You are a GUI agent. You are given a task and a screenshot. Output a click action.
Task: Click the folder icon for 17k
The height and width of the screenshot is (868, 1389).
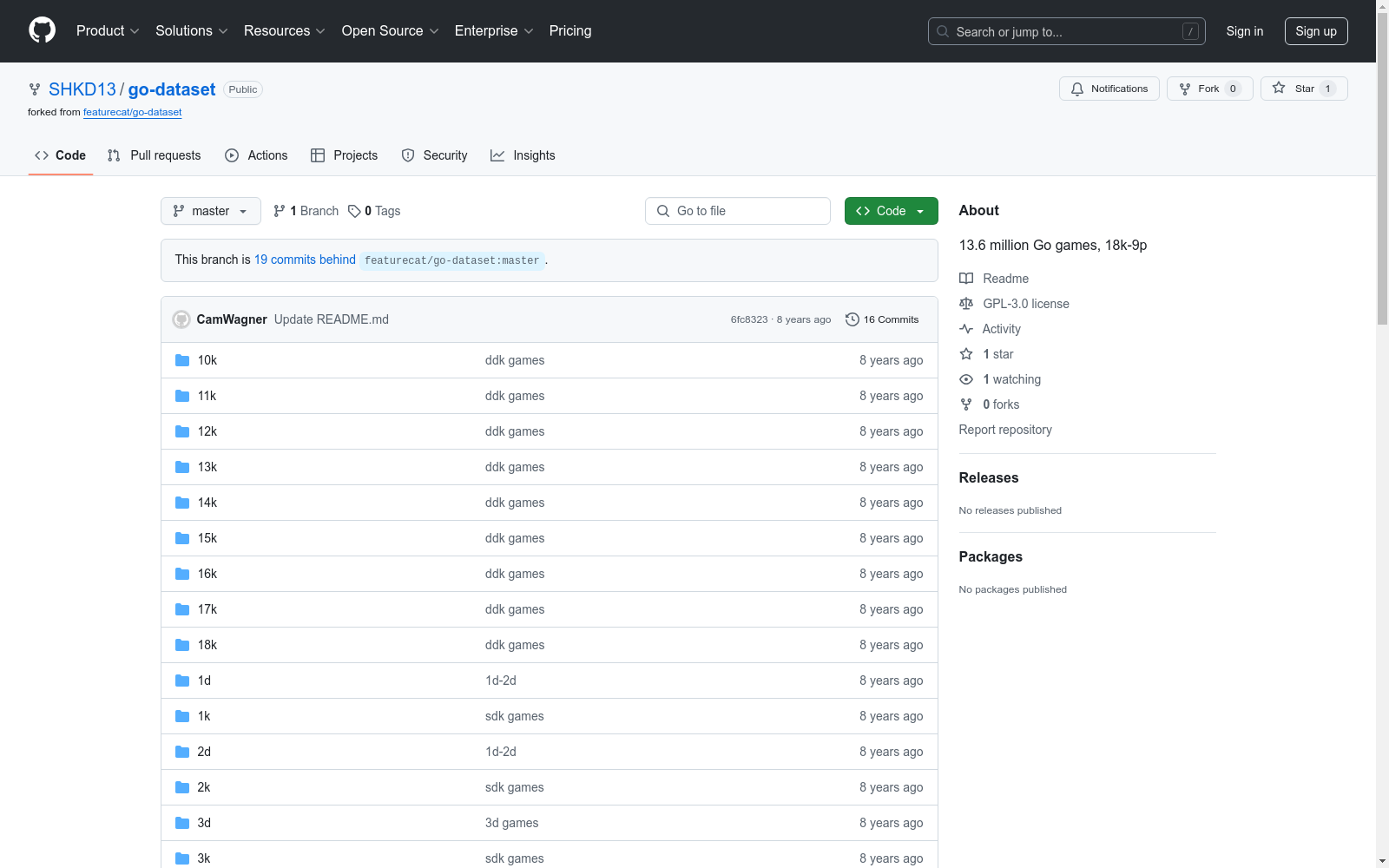[x=182, y=609]
